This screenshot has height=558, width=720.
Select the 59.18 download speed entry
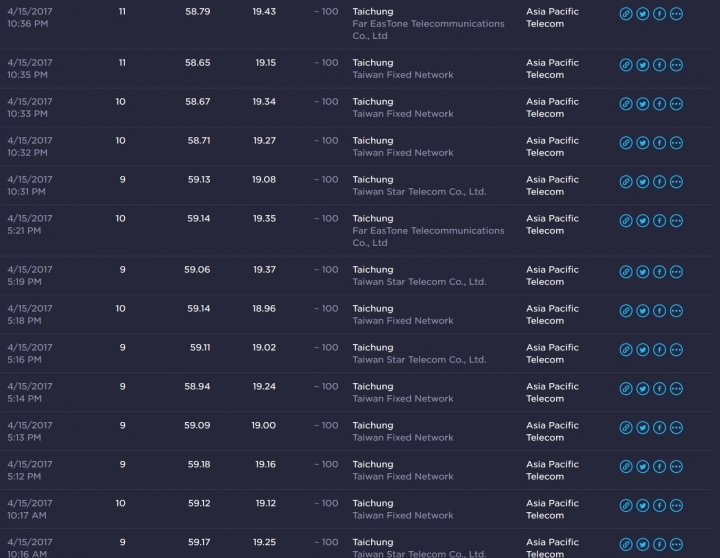[199, 464]
